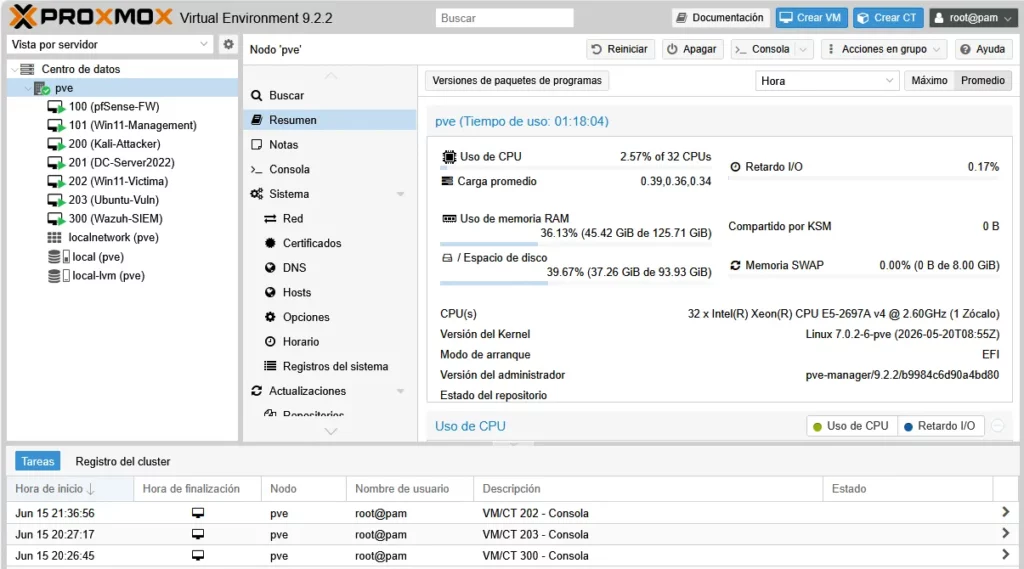Open Acciones en grupo dropdown

(884, 50)
